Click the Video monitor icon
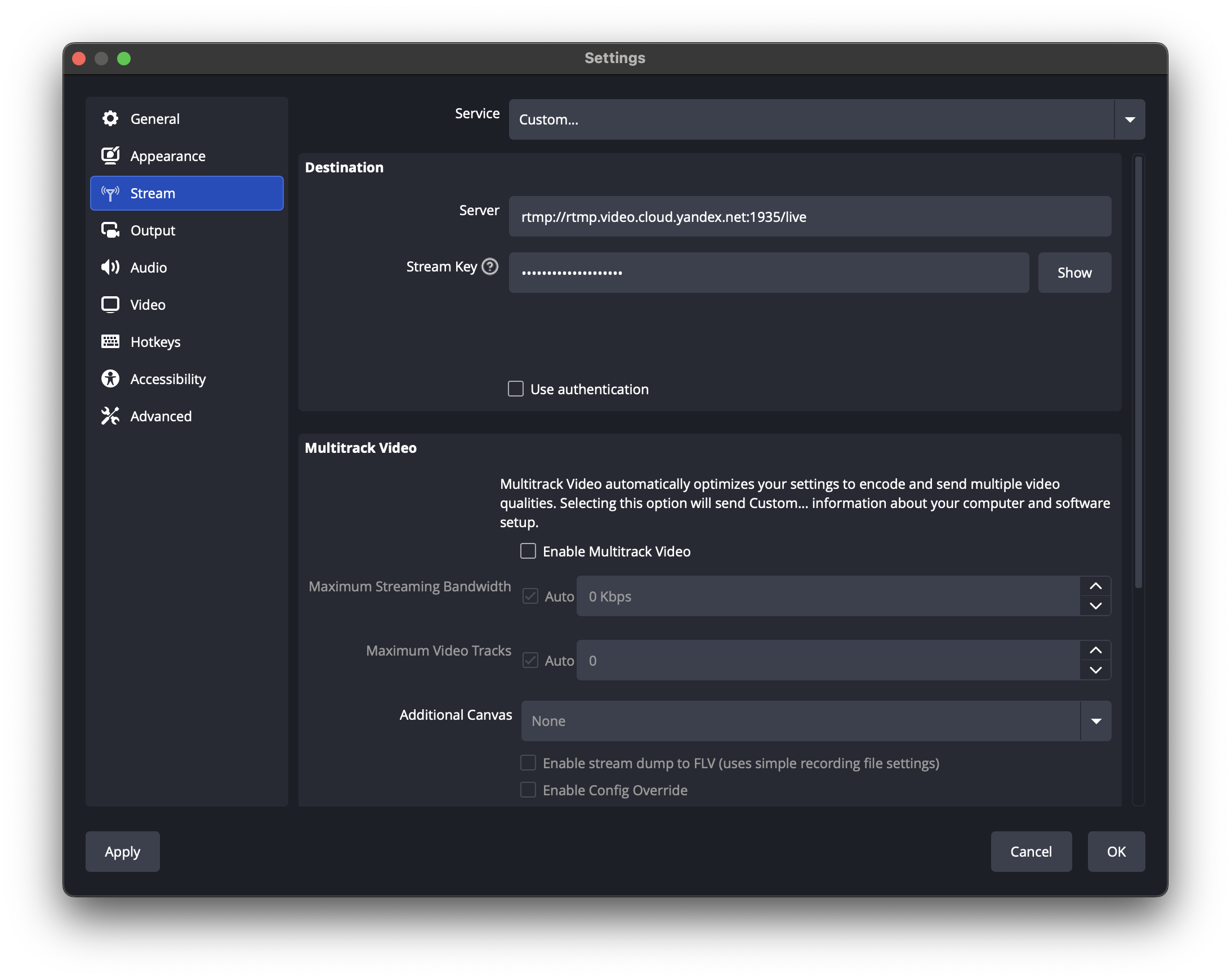The image size is (1231, 980). [x=110, y=304]
